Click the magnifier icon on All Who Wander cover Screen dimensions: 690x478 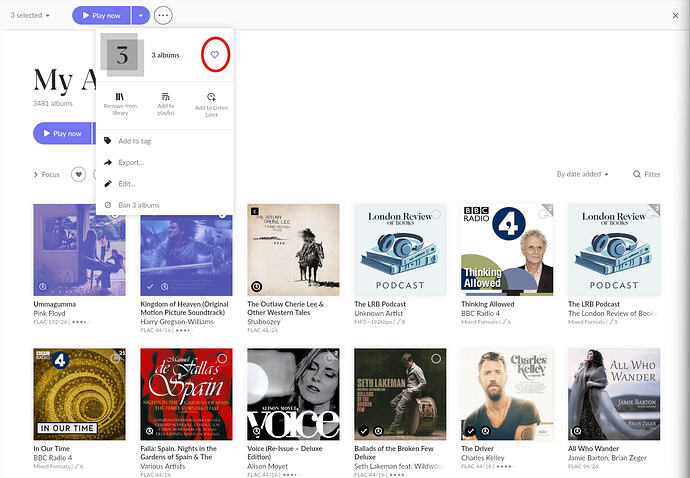click(577, 431)
